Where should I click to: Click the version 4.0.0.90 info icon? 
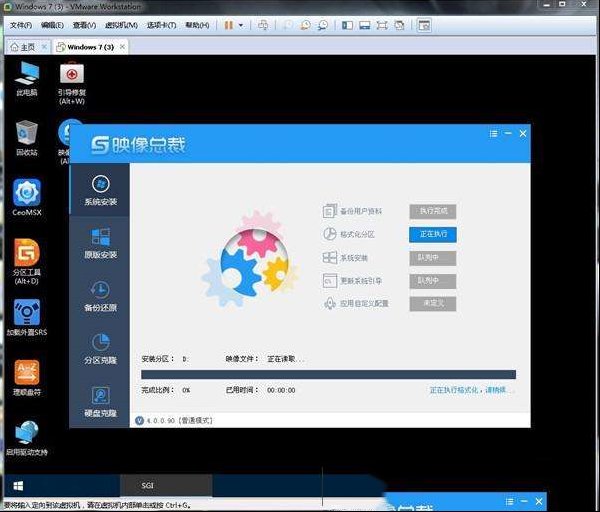(139, 421)
